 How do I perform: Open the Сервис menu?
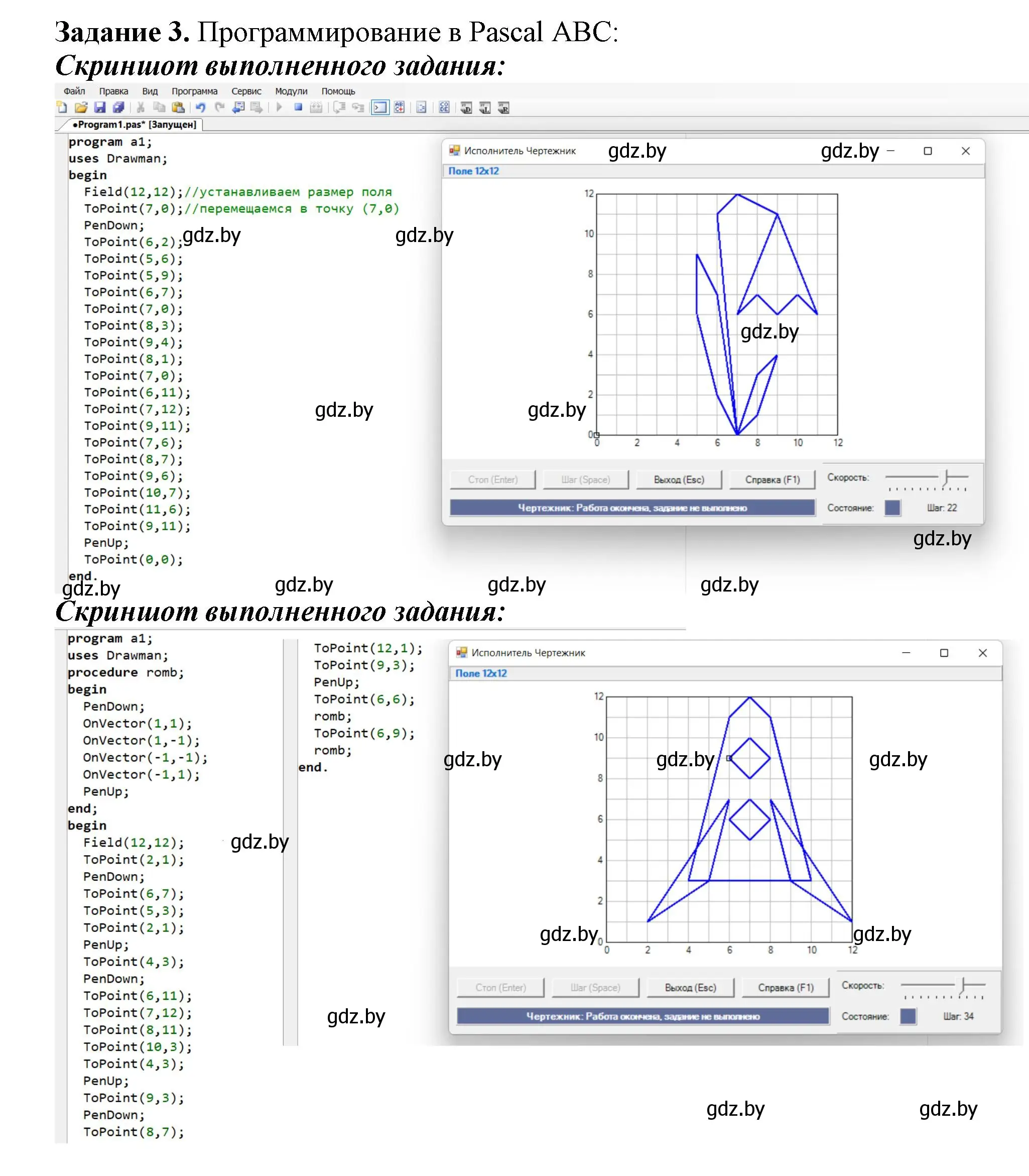[x=246, y=91]
